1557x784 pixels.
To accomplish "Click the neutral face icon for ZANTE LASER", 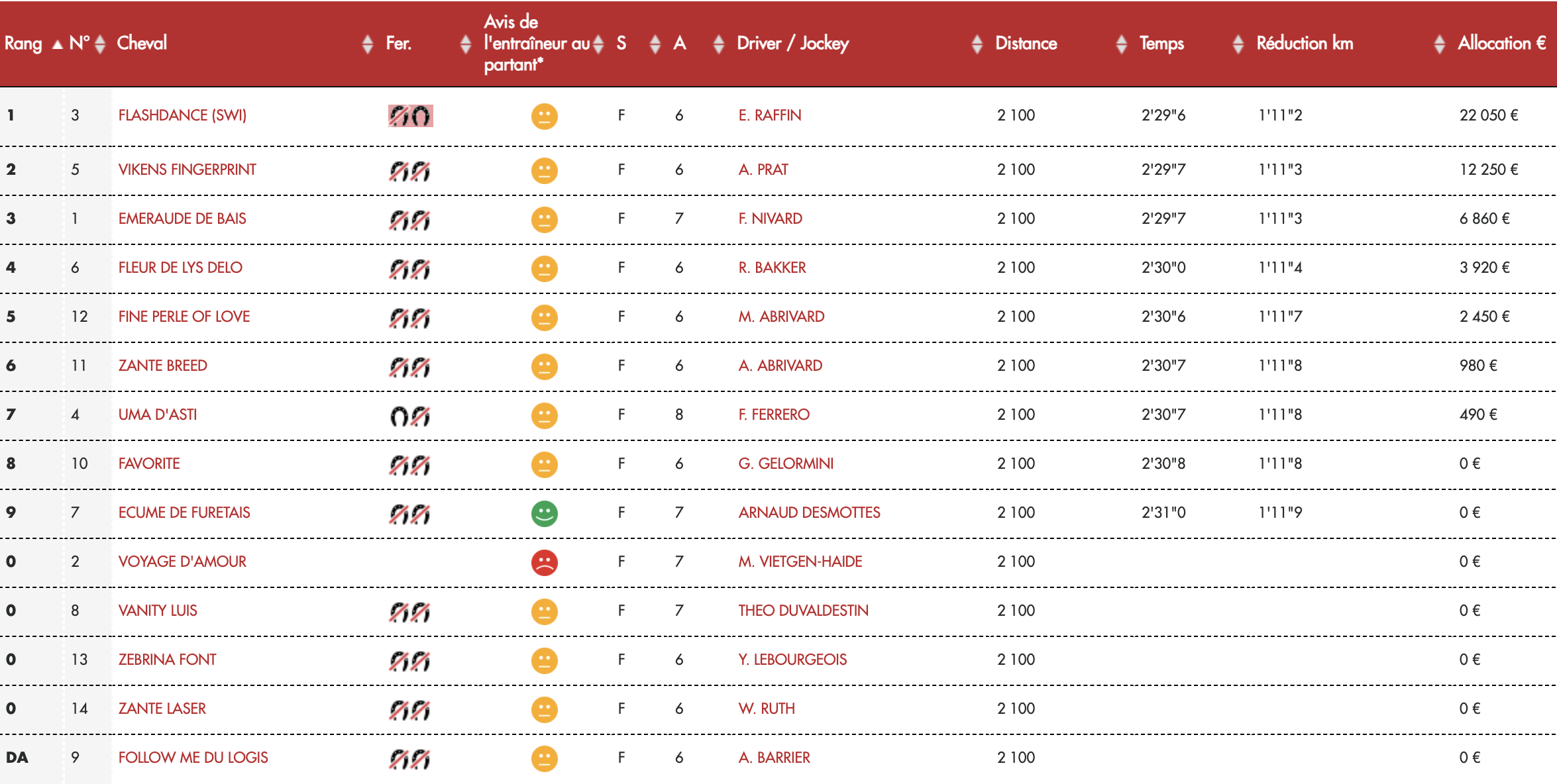I will point(545,710).
